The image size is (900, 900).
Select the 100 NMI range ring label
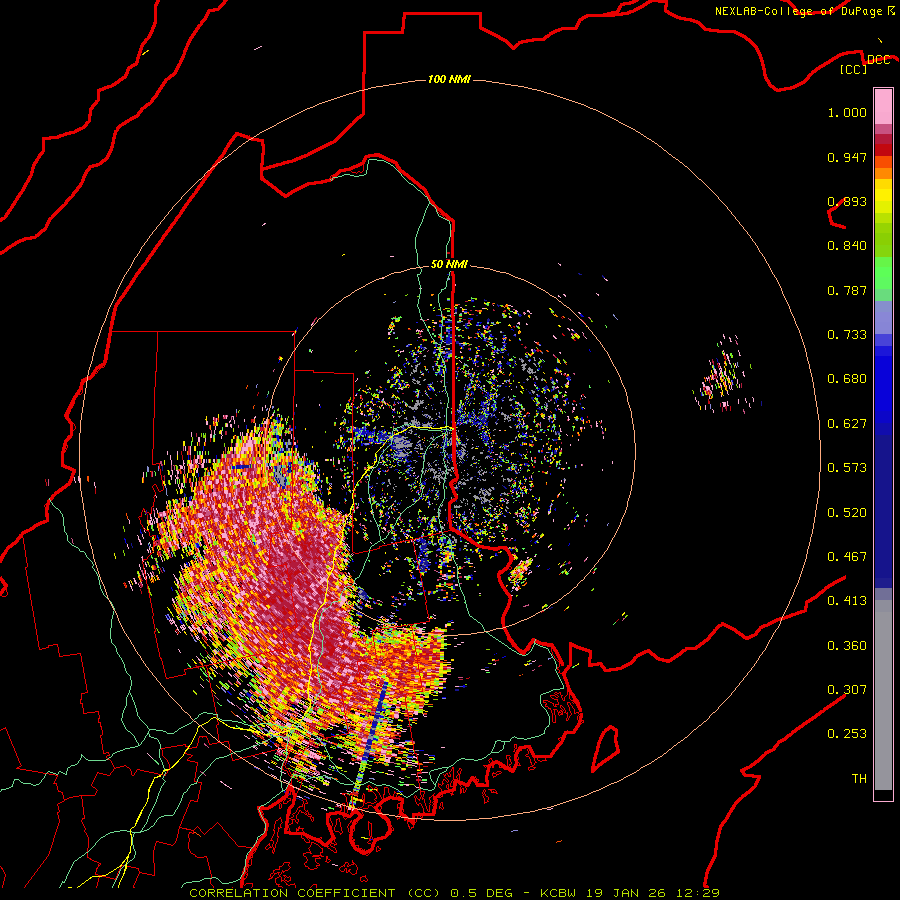[x=449, y=79]
